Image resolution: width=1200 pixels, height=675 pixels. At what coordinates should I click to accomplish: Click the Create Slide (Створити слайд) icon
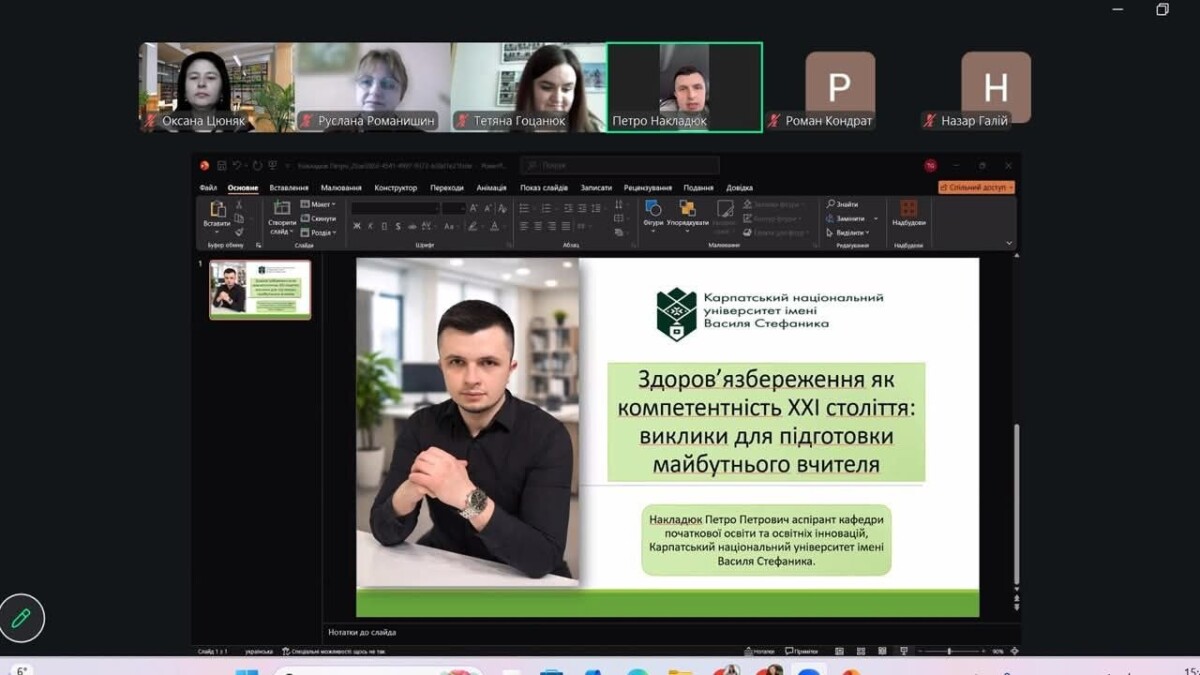pos(281,210)
